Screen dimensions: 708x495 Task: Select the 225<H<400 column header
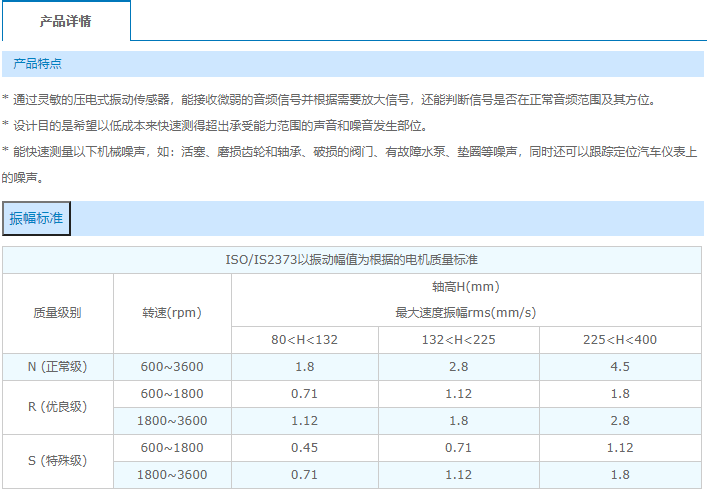point(620,339)
